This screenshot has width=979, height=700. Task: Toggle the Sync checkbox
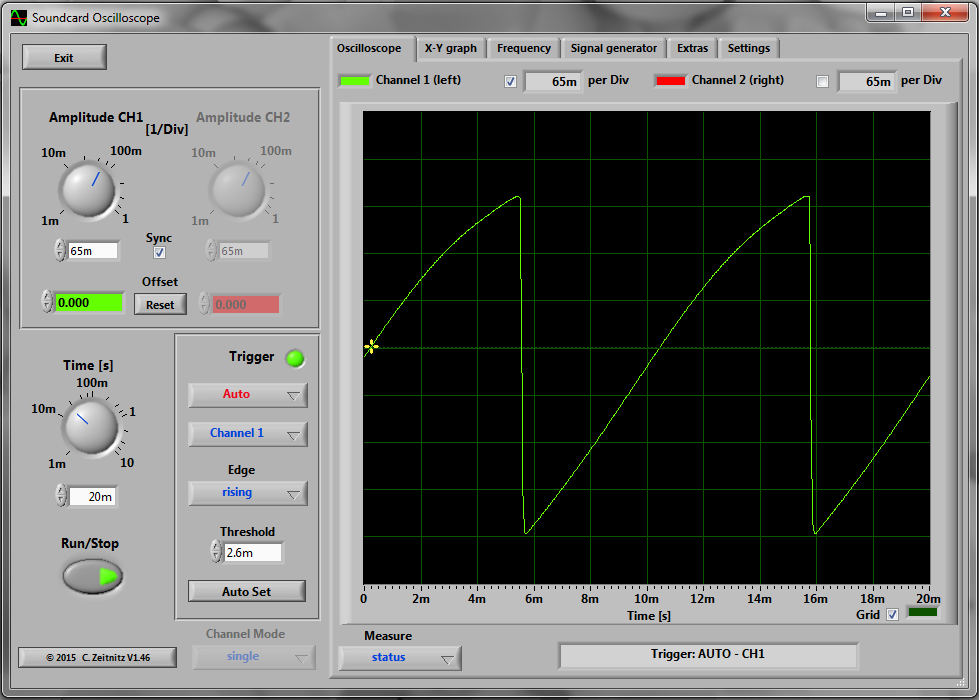(x=159, y=253)
